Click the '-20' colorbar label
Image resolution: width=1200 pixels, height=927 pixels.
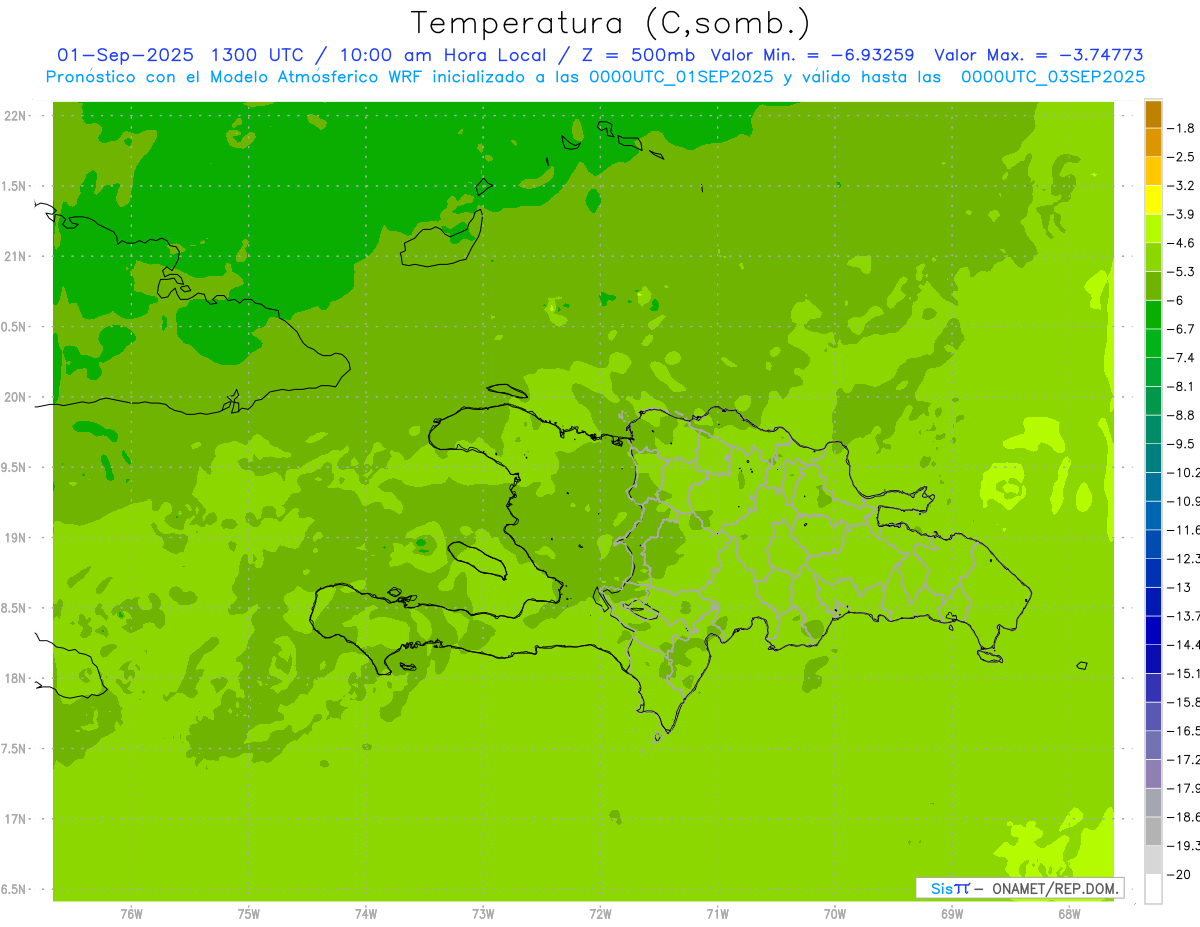coord(1179,874)
